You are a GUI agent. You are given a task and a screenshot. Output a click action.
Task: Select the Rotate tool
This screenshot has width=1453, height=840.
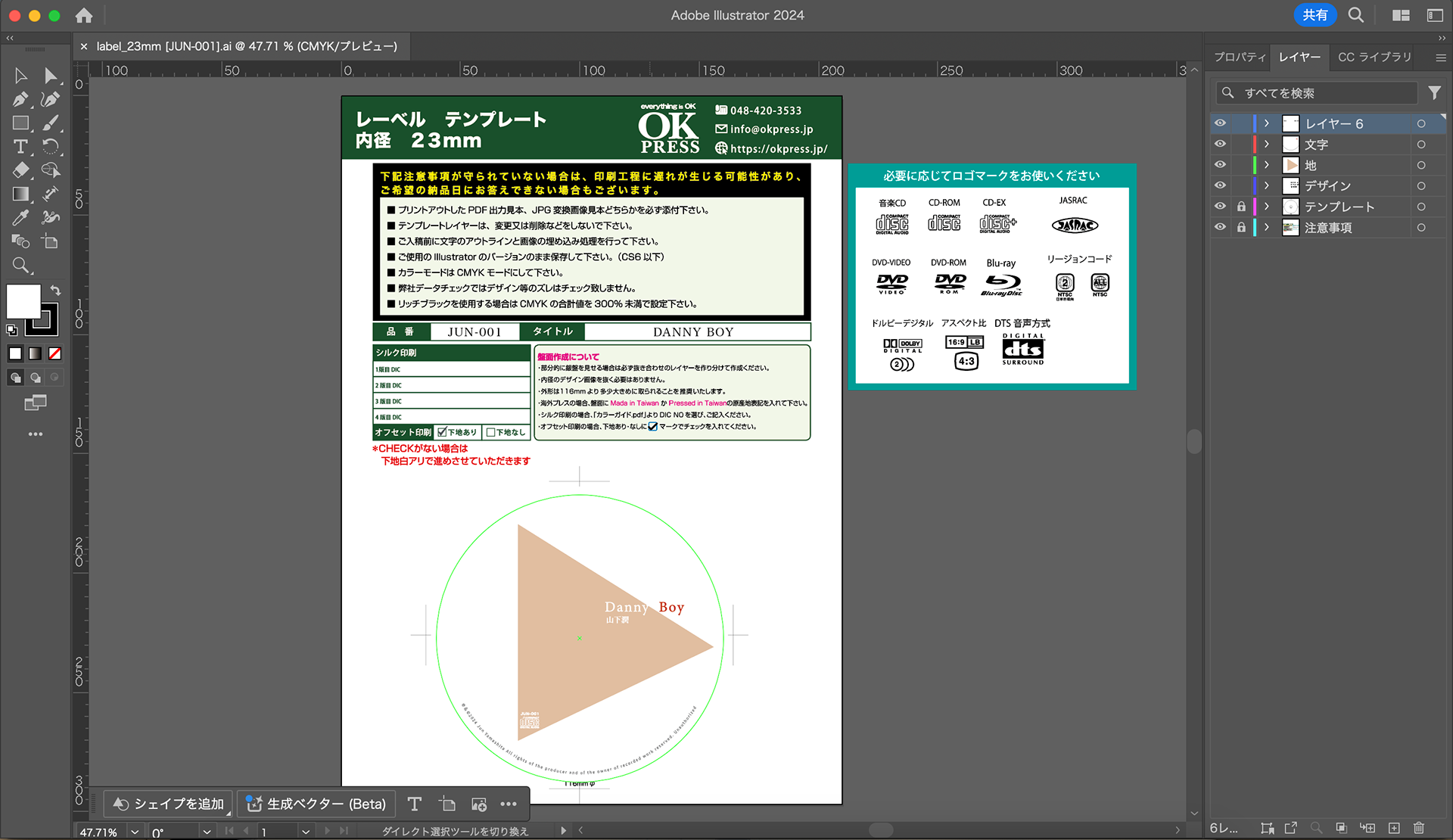coord(50,147)
